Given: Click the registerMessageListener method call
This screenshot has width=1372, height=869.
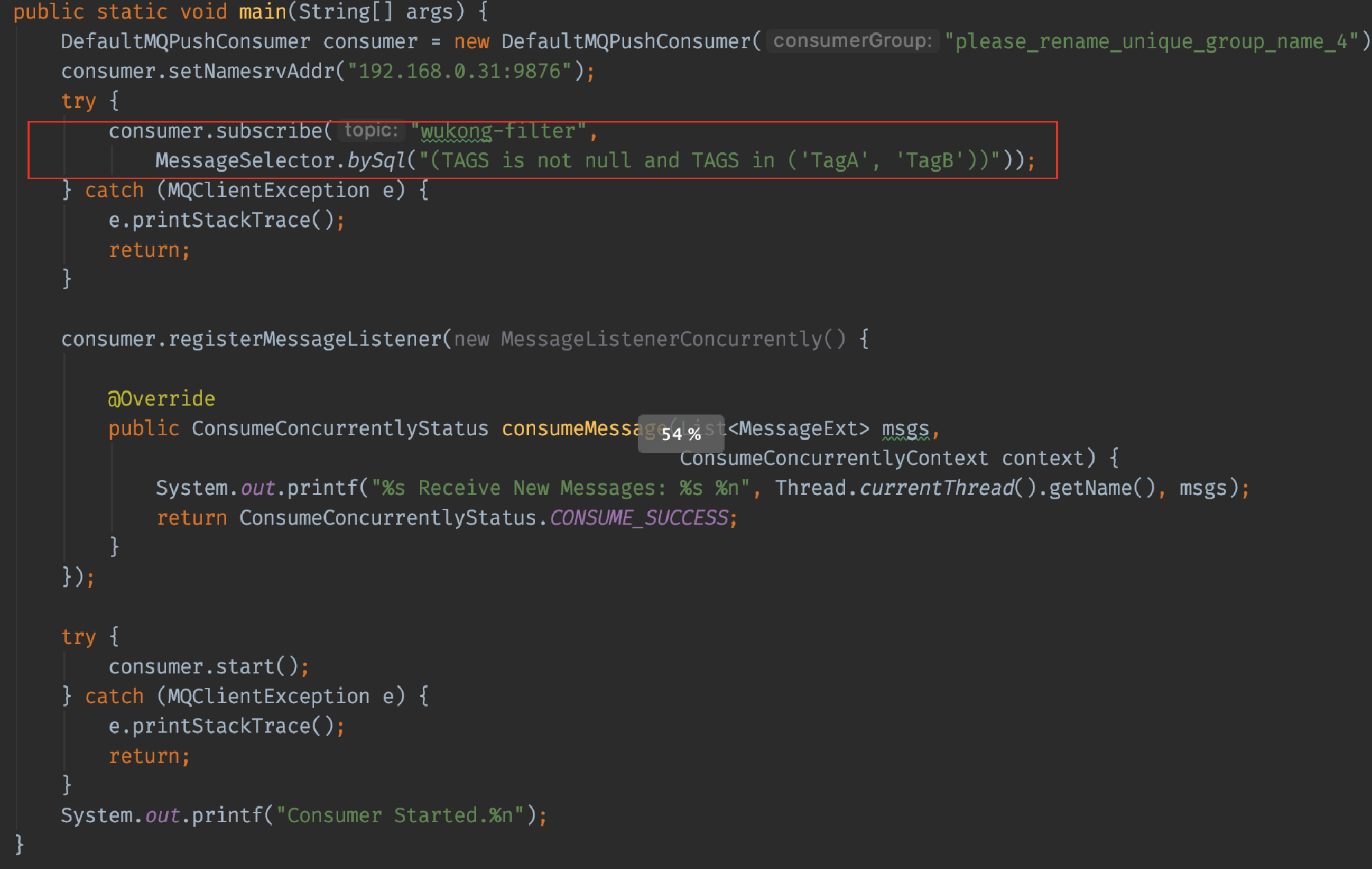Looking at the screenshot, I should [x=304, y=339].
